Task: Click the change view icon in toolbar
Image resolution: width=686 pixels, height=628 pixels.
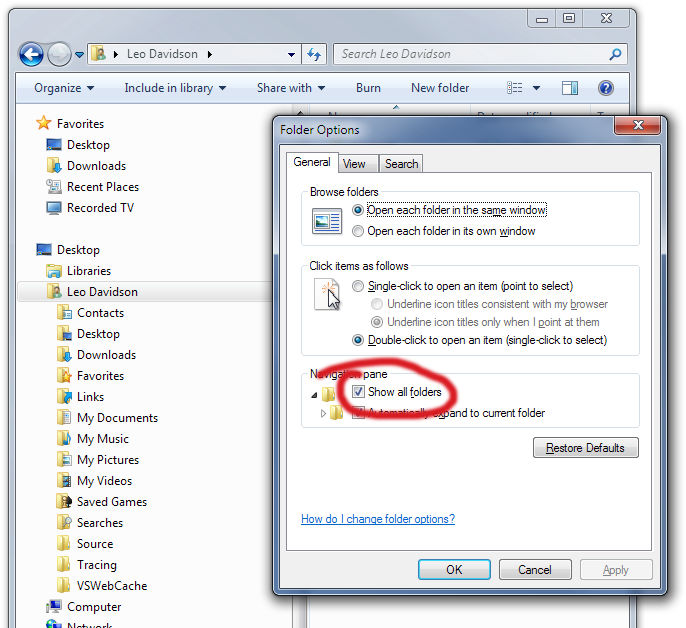Action: (514, 88)
